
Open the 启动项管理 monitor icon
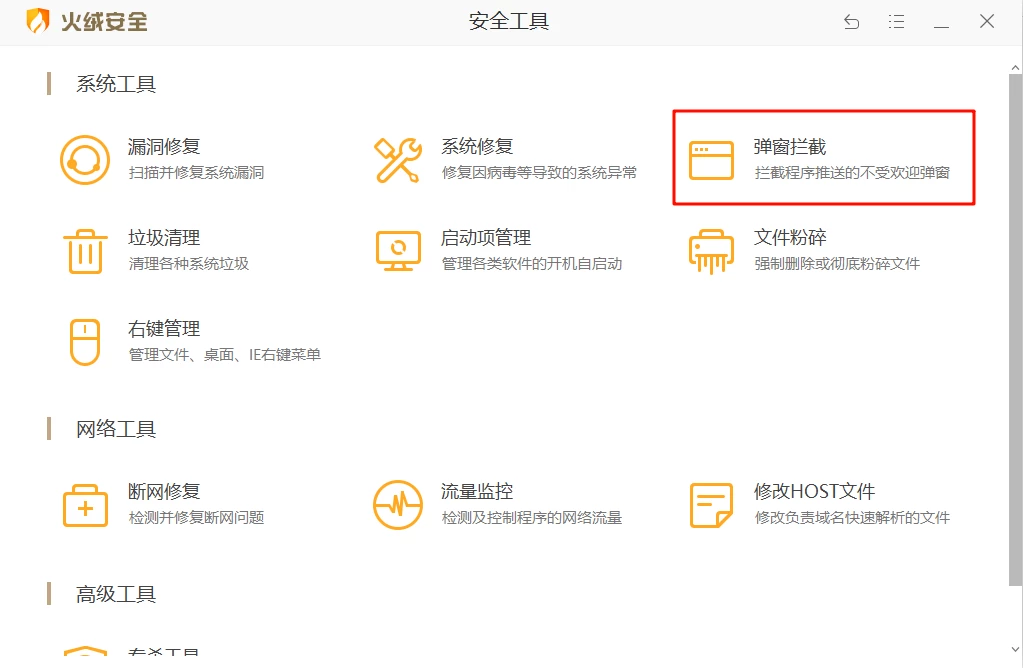[x=398, y=251]
